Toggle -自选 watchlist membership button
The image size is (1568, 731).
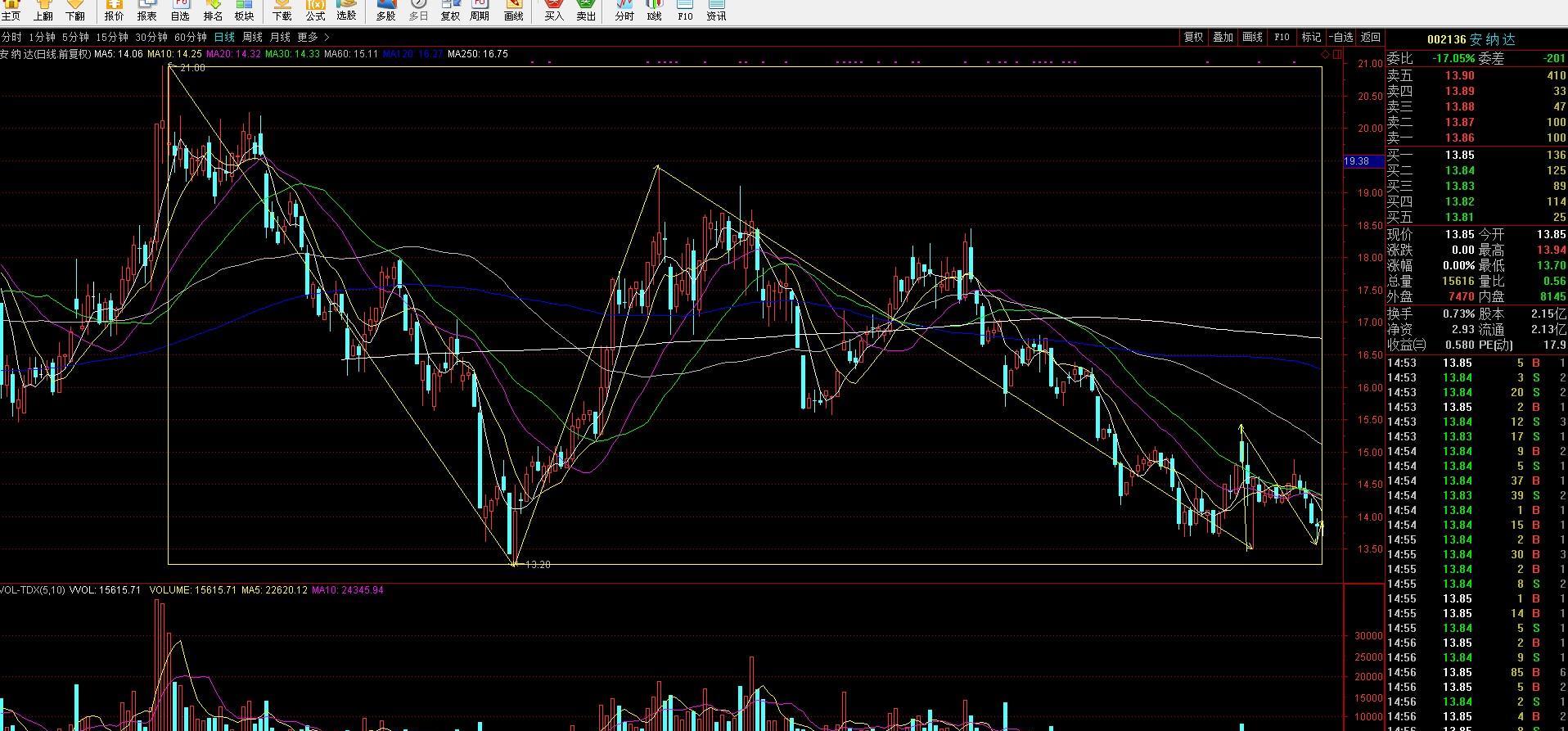[x=1341, y=38]
